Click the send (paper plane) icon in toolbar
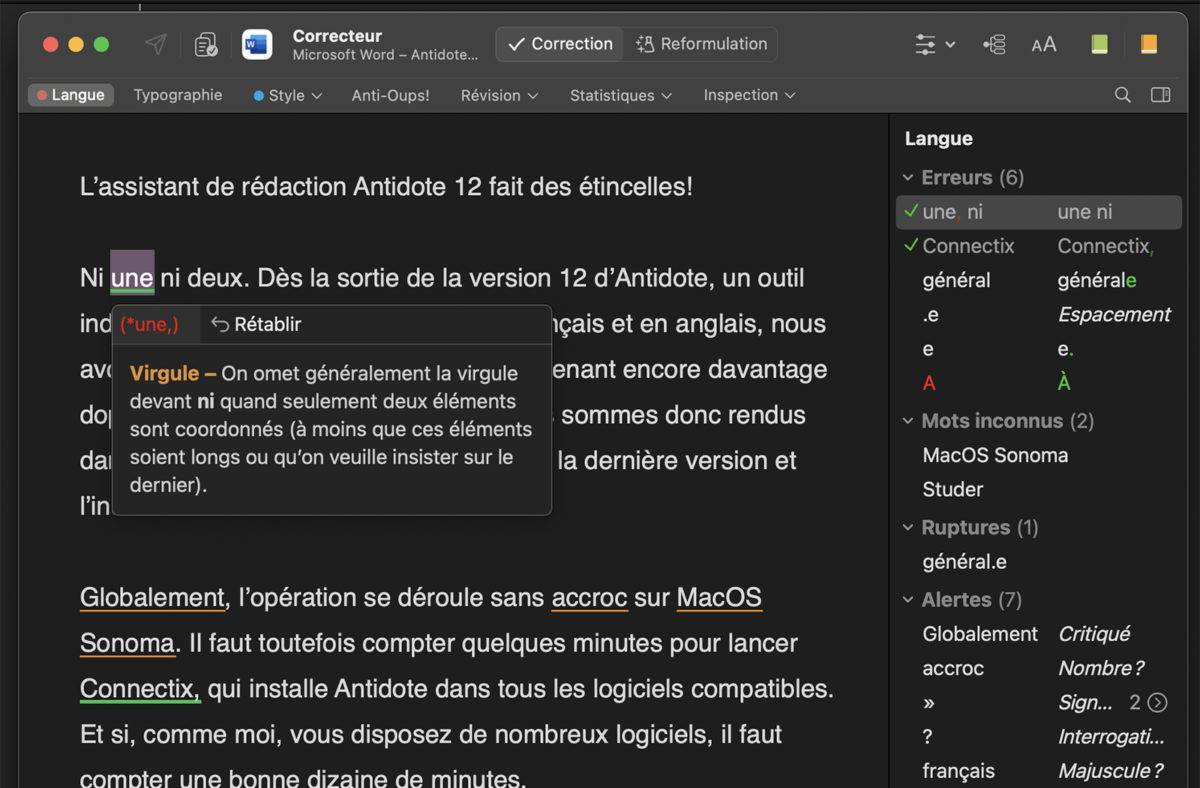Viewport: 1200px width, 788px height. [155, 44]
